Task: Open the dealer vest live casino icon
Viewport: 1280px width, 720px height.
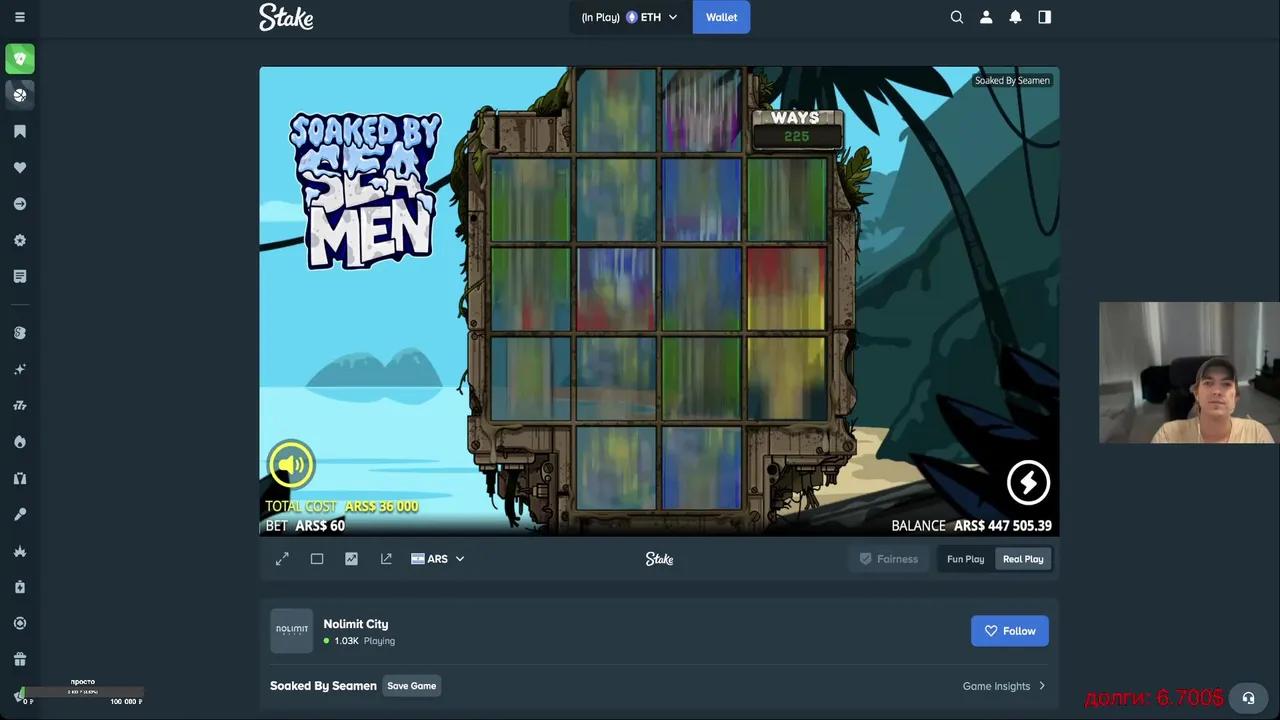Action: [x=20, y=478]
